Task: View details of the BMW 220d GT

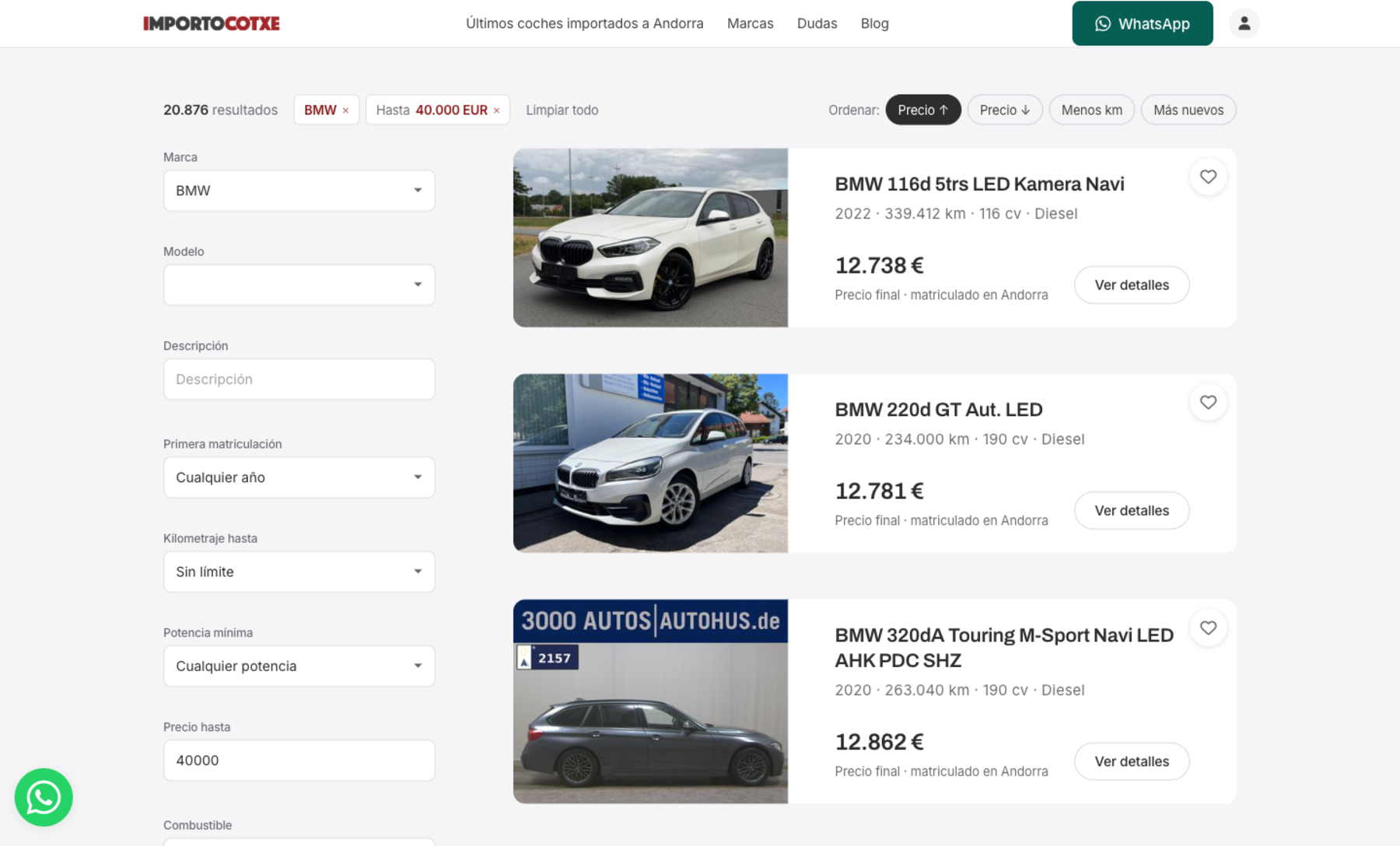Action: 1132,510
